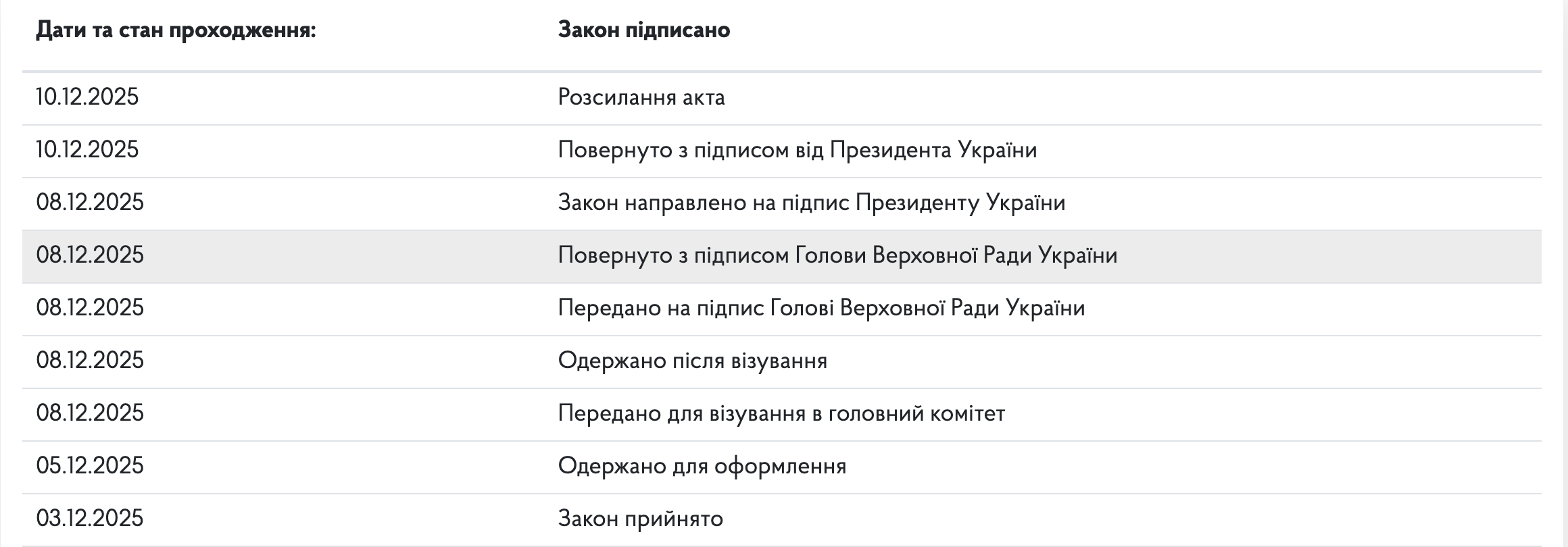This screenshot has width=1568, height=547.
Task: Select 'Передано для візування в головний комітет'
Action: 781,413
